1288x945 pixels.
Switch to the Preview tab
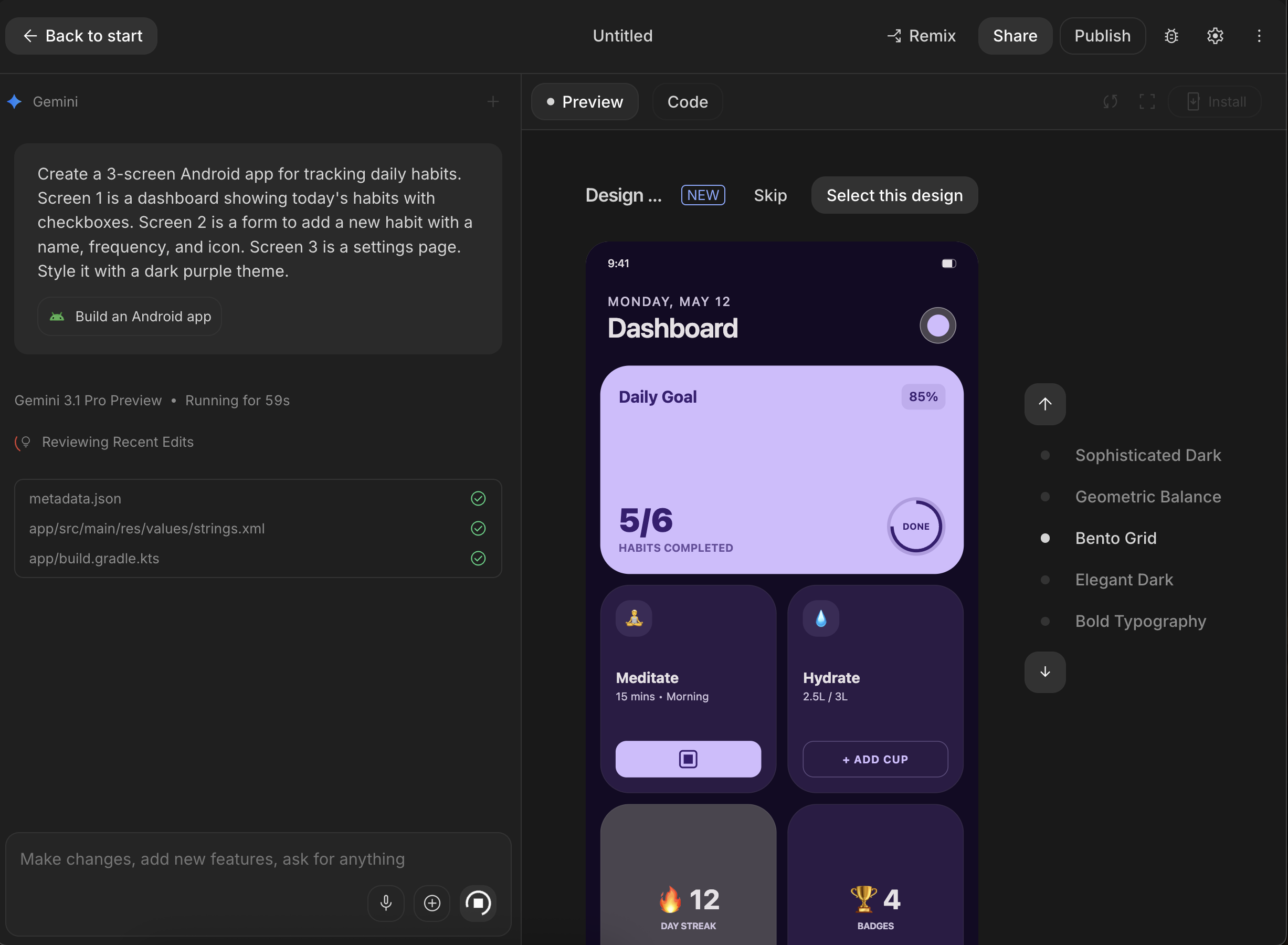coord(585,102)
